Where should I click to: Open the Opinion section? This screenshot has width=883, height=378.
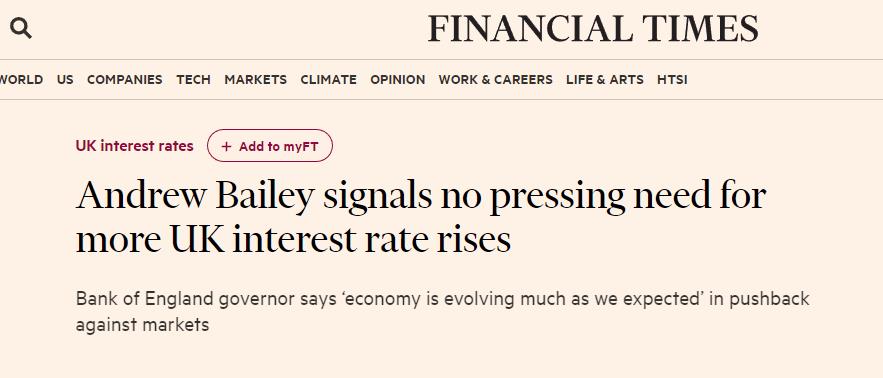398,80
